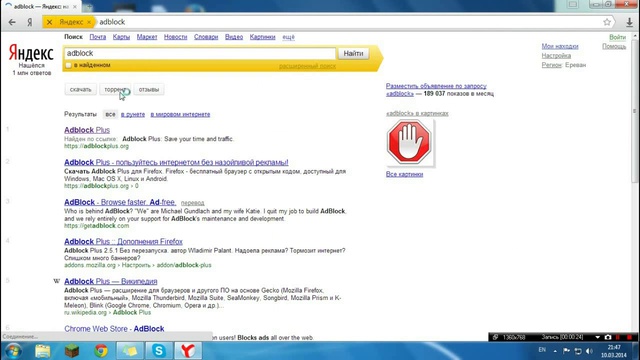Open the Новости service link
The image size is (640, 360).
click(176, 37)
